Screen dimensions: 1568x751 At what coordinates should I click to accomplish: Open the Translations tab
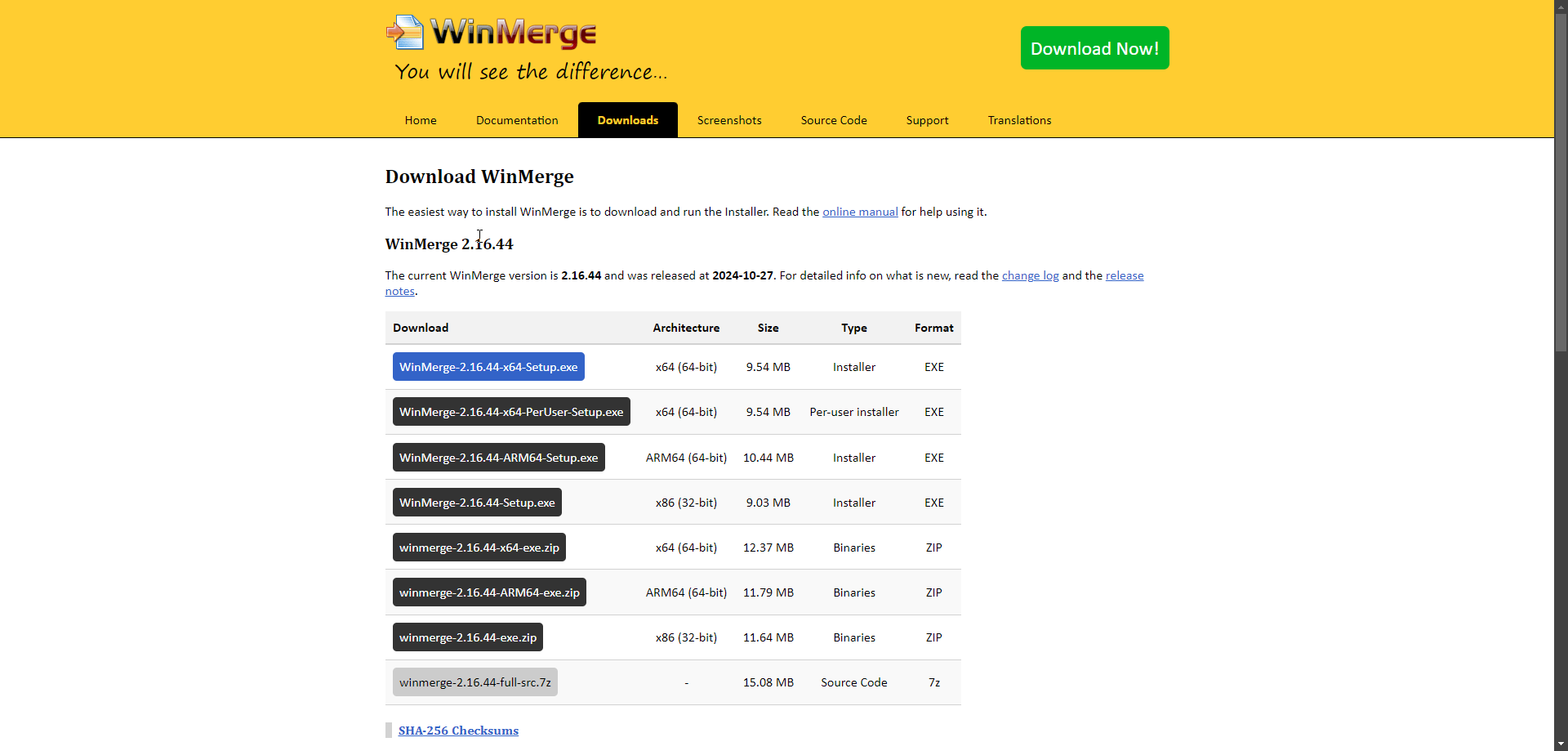tap(1019, 120)
